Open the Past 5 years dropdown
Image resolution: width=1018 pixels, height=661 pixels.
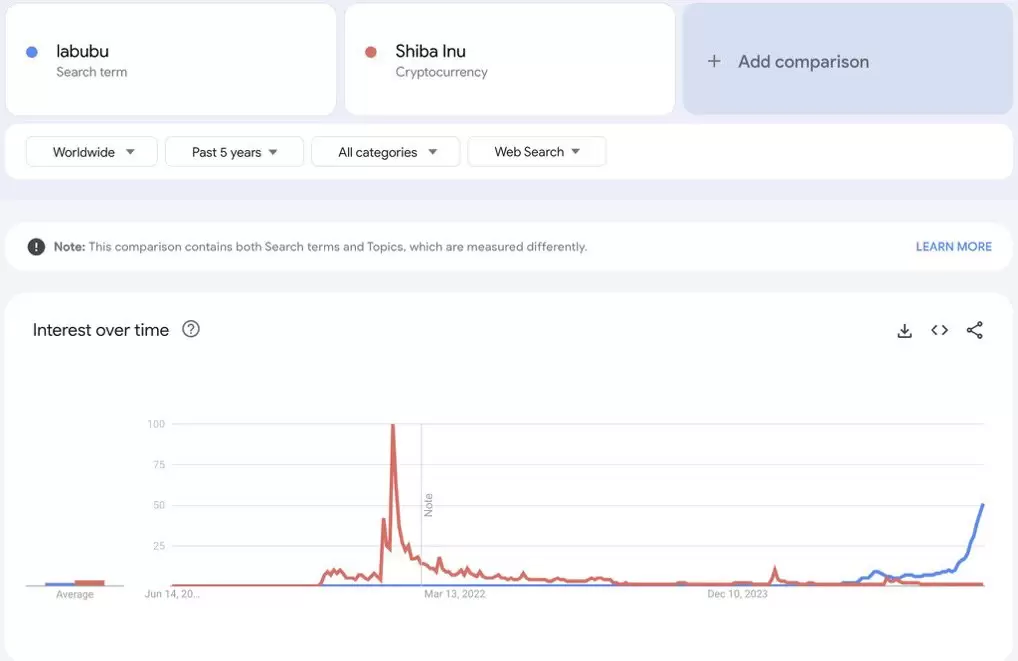coord(234,152)
